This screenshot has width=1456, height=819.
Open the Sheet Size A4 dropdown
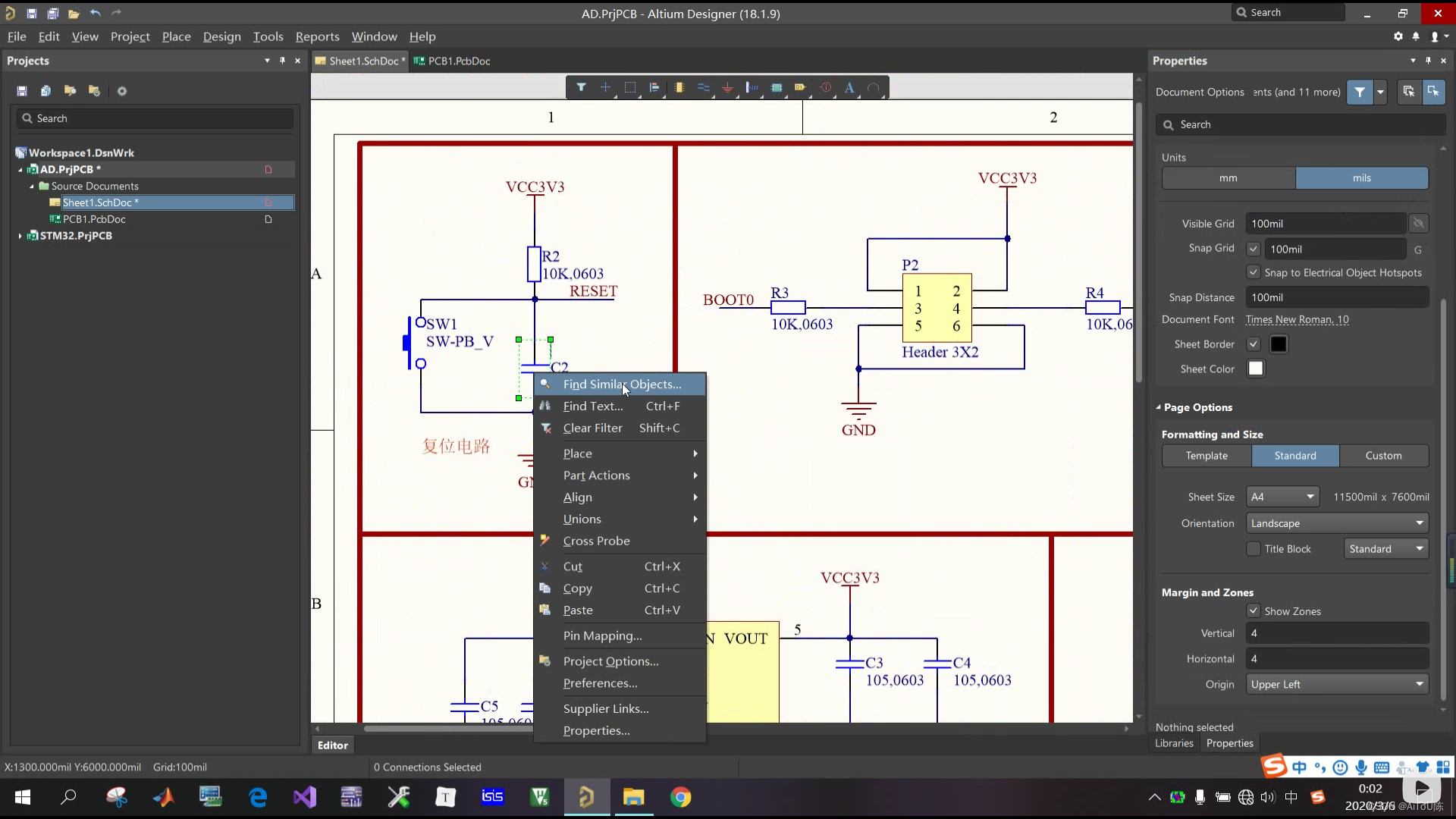(x=1283, y=497)
